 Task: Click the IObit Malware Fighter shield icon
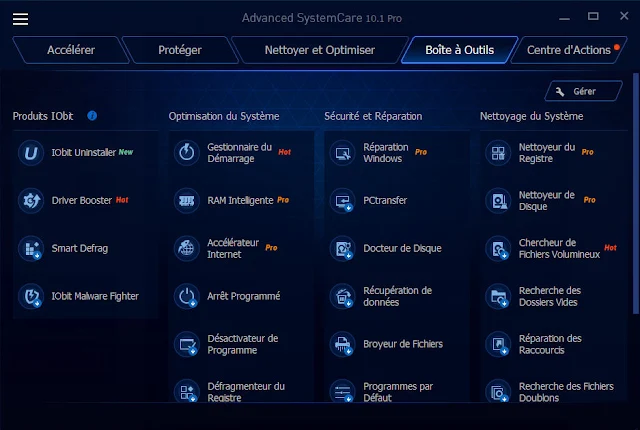click(x=31, y=296)
